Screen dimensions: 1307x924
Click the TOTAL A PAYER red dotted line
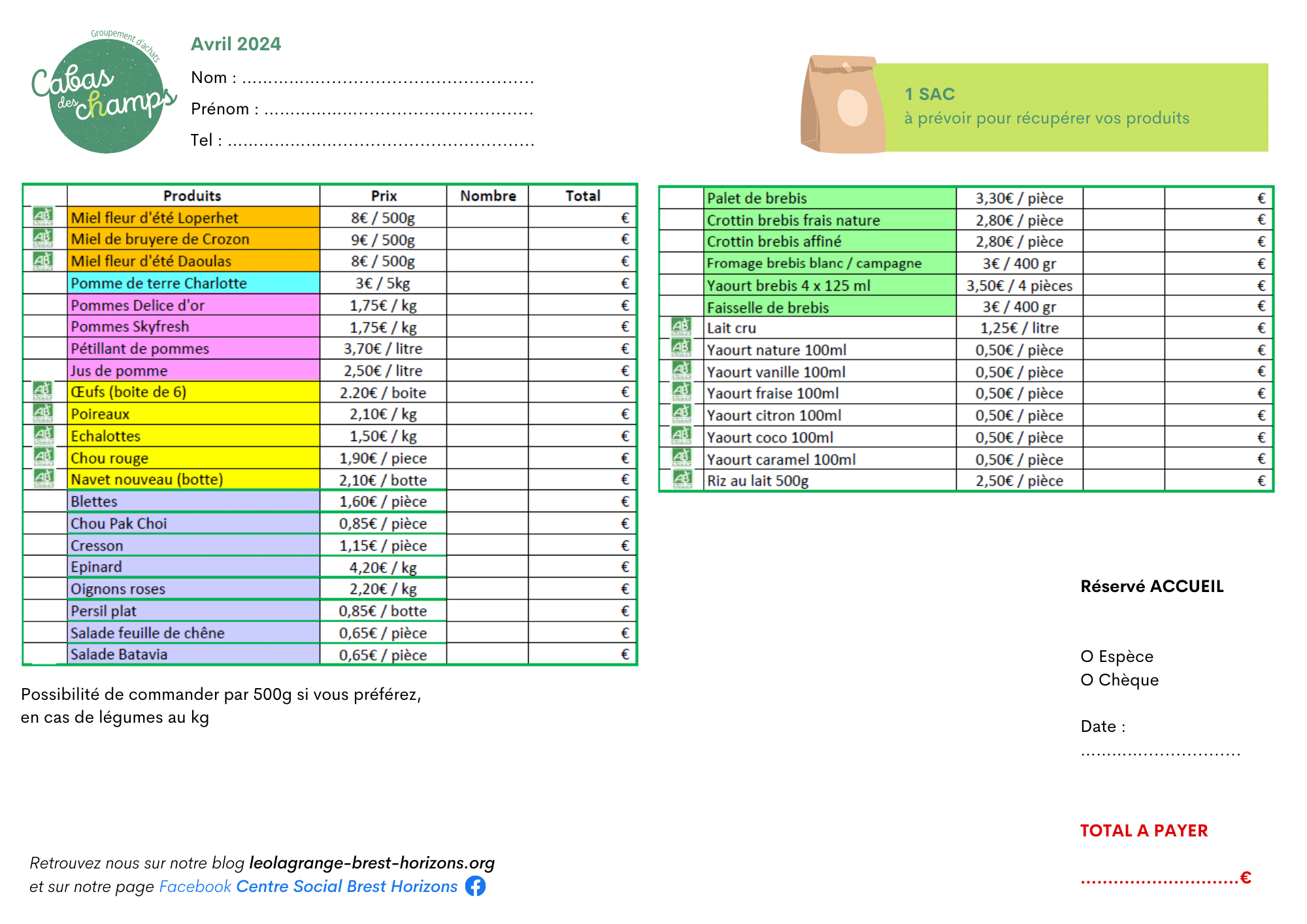(1160, 880)
